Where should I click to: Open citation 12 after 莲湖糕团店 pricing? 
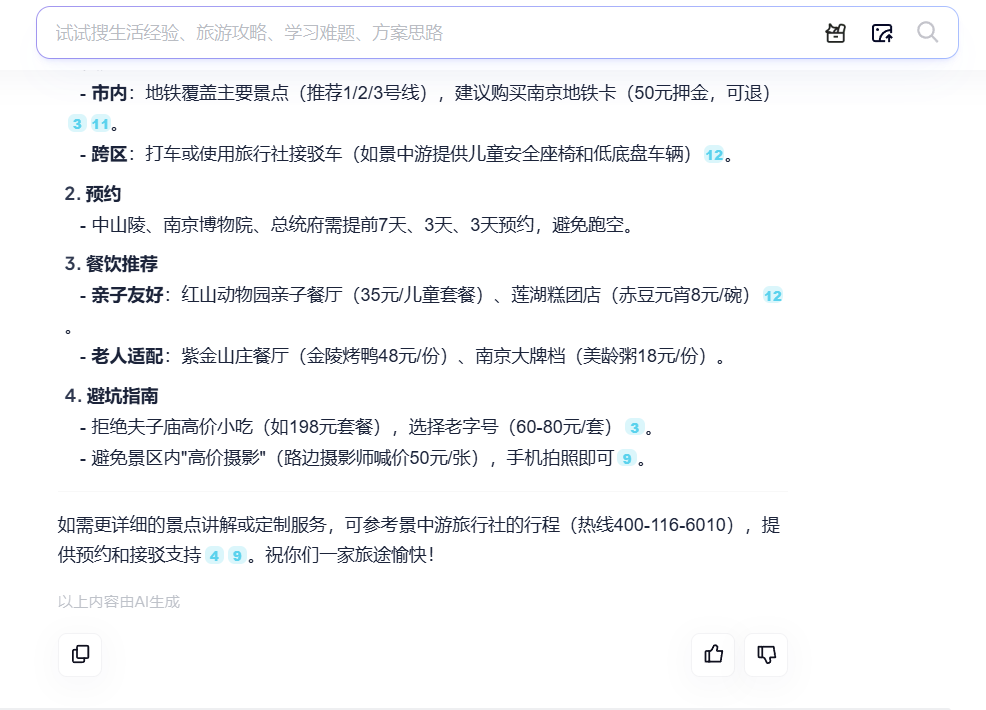(771, 296)
